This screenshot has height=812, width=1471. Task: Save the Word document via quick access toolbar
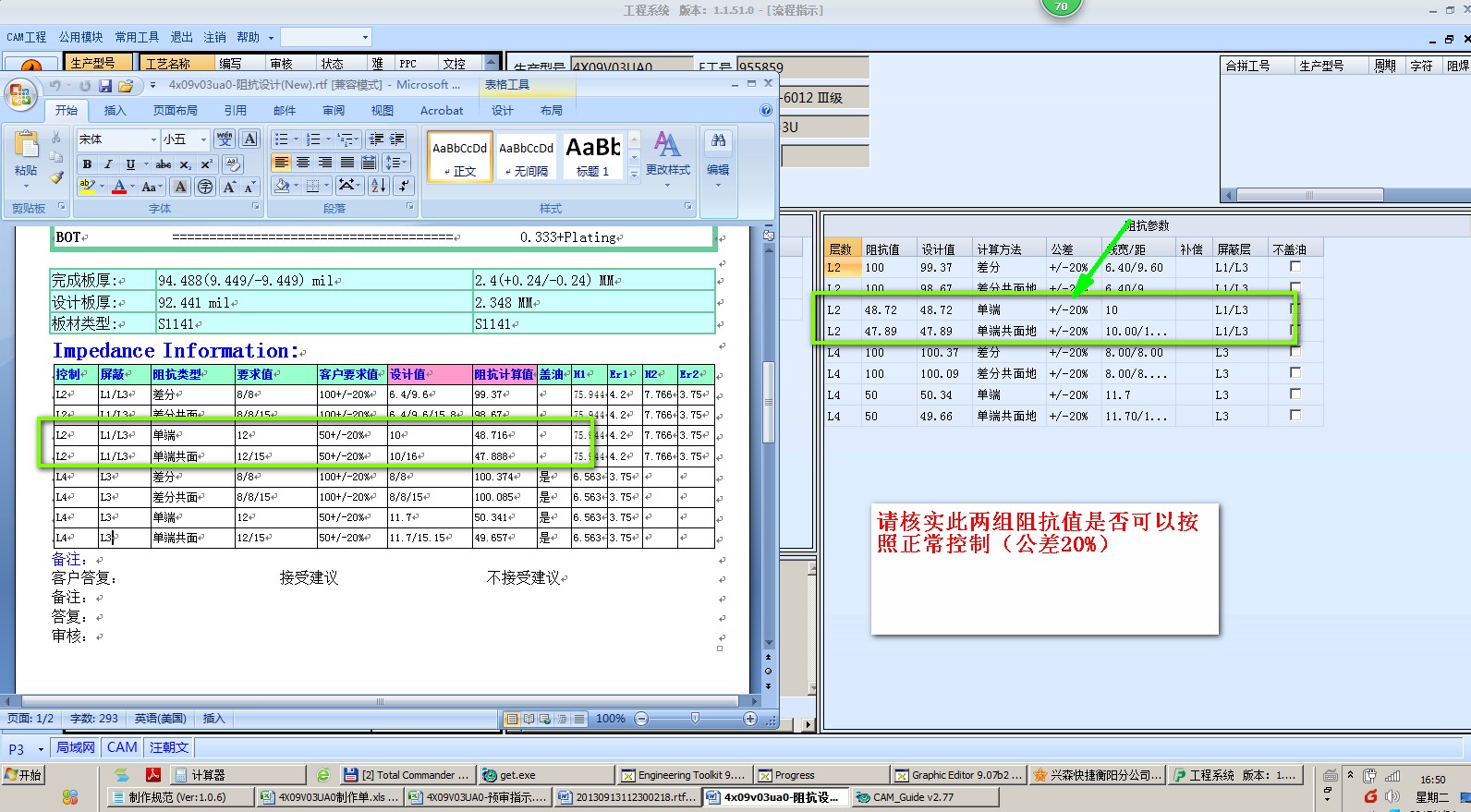click(x=105, y=85)
